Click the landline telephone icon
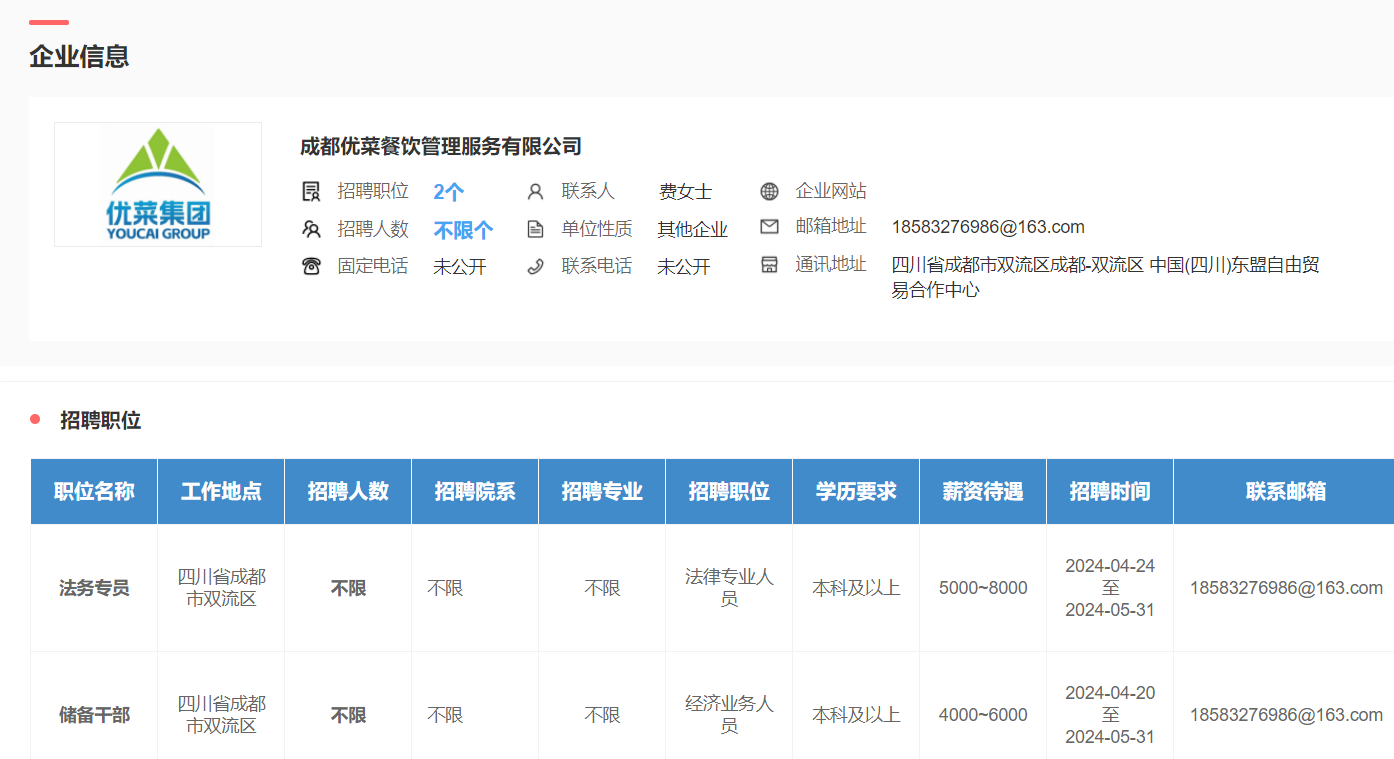Viewport: 1394px width, 759px height. pyautogui.click(x=311, y=266)
